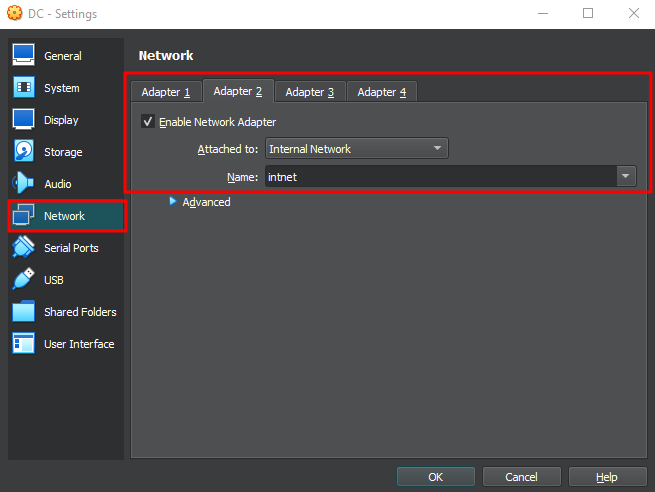Select the Shared Folders icon
Viewport: 655px width, 492px height.
(x=24, y=312)
